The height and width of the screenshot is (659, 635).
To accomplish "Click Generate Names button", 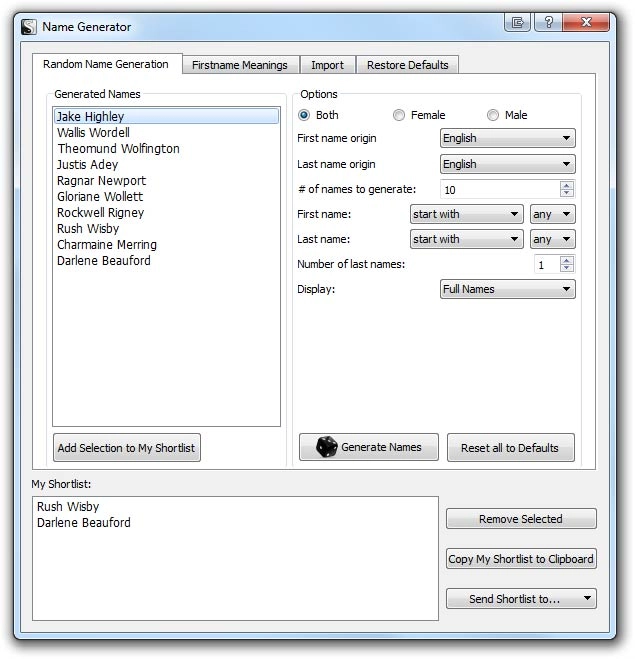I will pyautogui.click(x=369, y=448).
